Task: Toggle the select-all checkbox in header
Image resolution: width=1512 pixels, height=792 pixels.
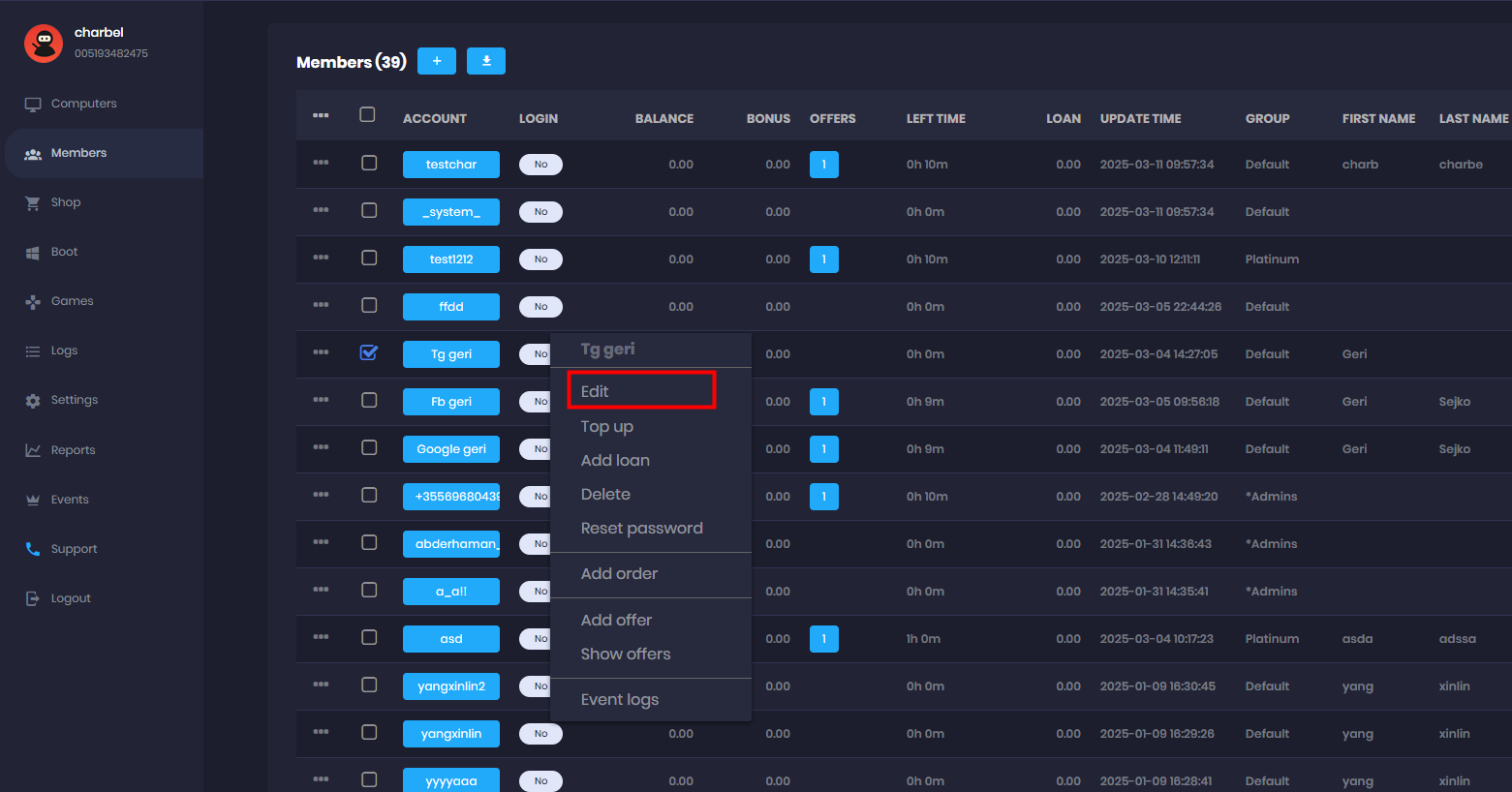Action: point(367,114)
